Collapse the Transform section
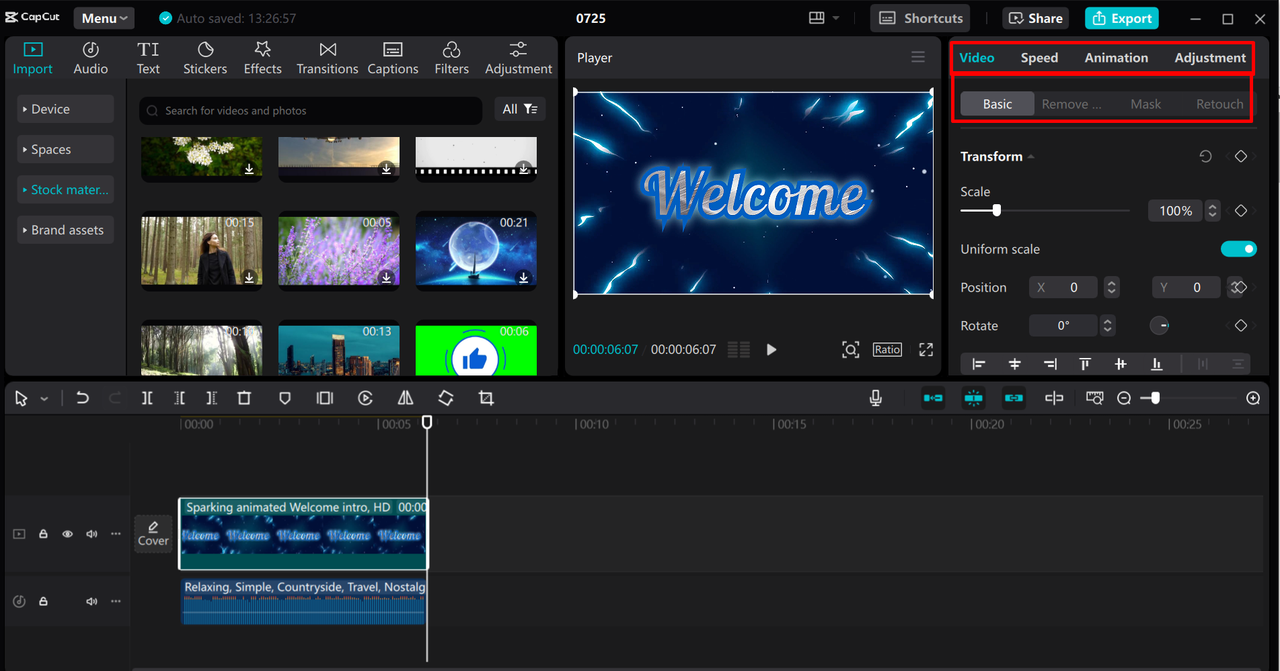 (1031, 157)
